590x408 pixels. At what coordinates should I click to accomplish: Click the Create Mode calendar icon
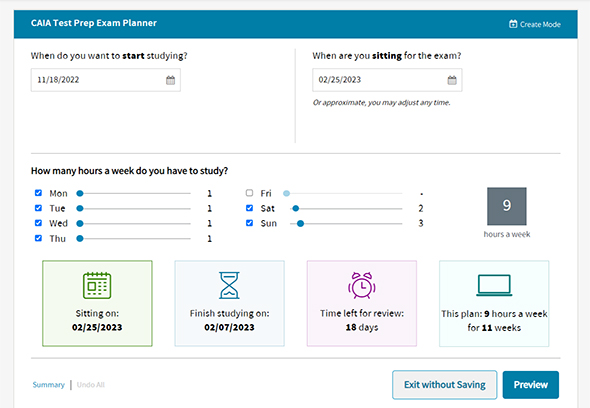coord(513,24)
